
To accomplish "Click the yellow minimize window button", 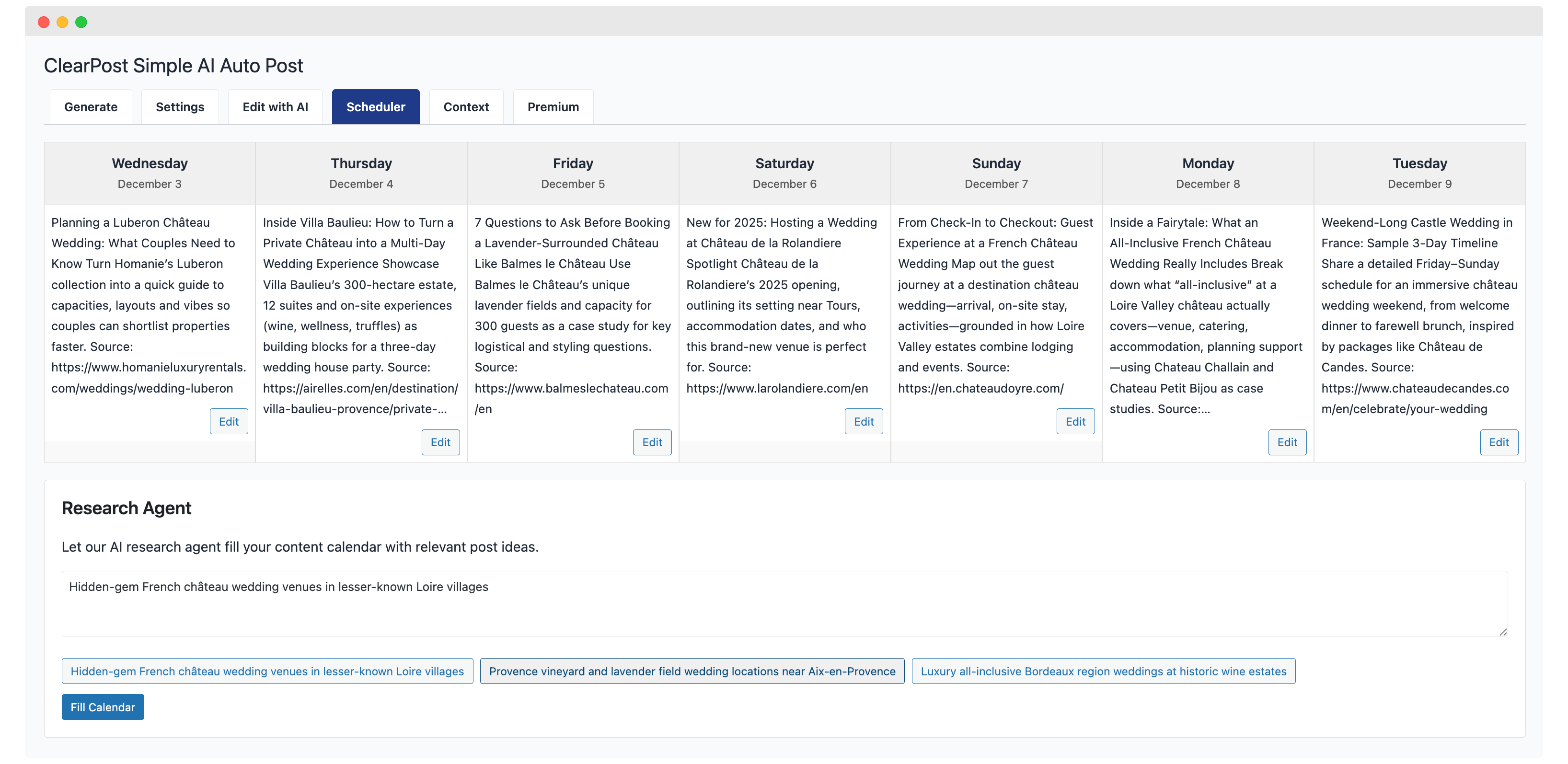I will click(x=63, y=22).
